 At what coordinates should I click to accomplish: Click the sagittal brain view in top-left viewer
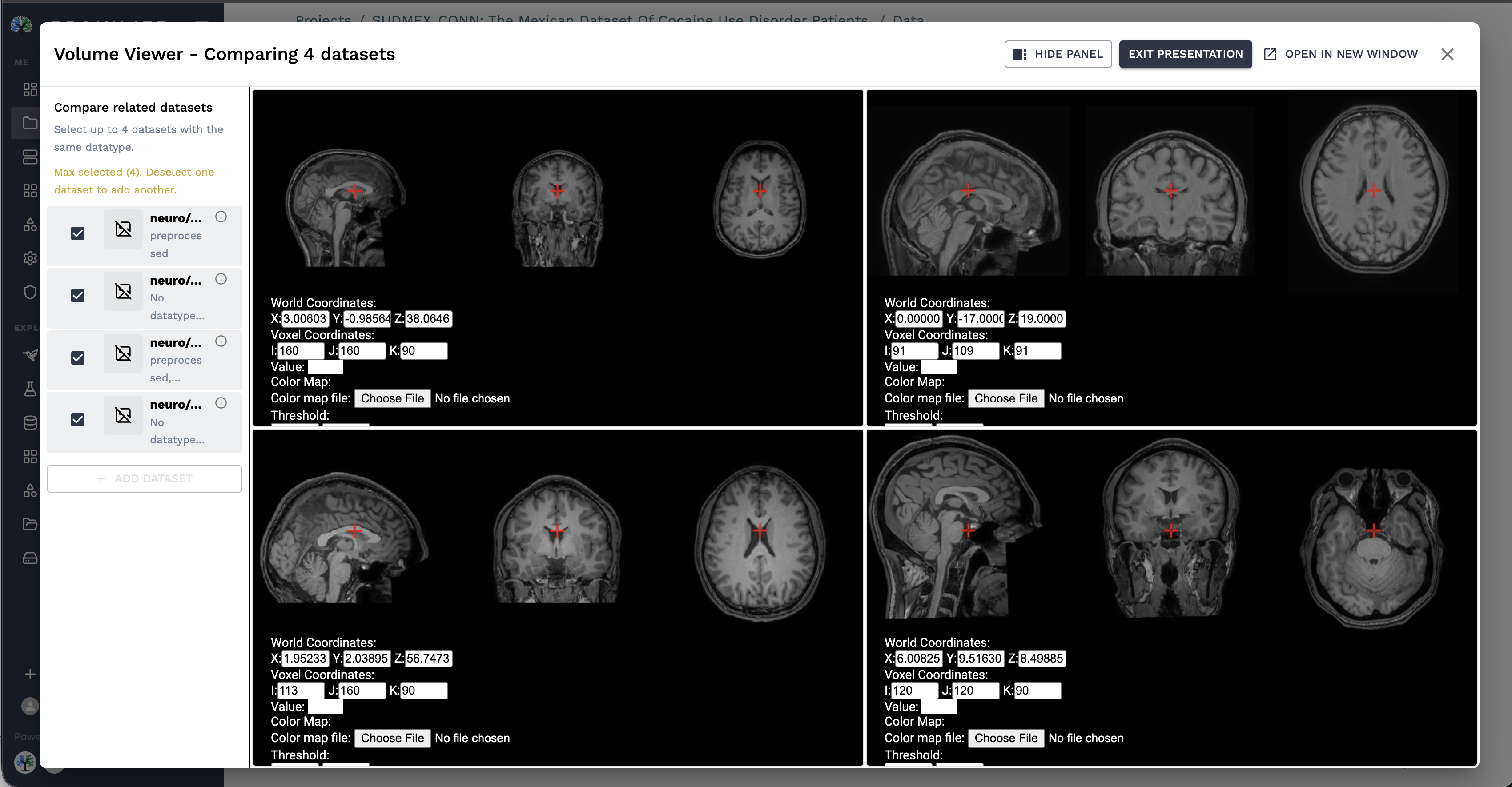pos(346,207)
